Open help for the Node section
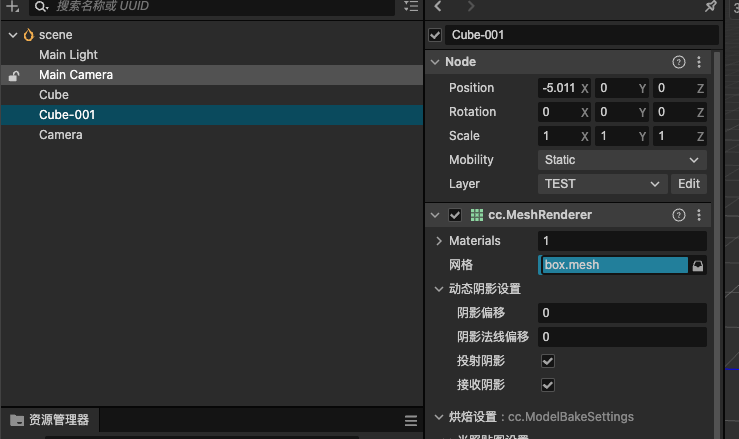Image resolution: width=739 pixels, height=439 pixels. point(679,62)
